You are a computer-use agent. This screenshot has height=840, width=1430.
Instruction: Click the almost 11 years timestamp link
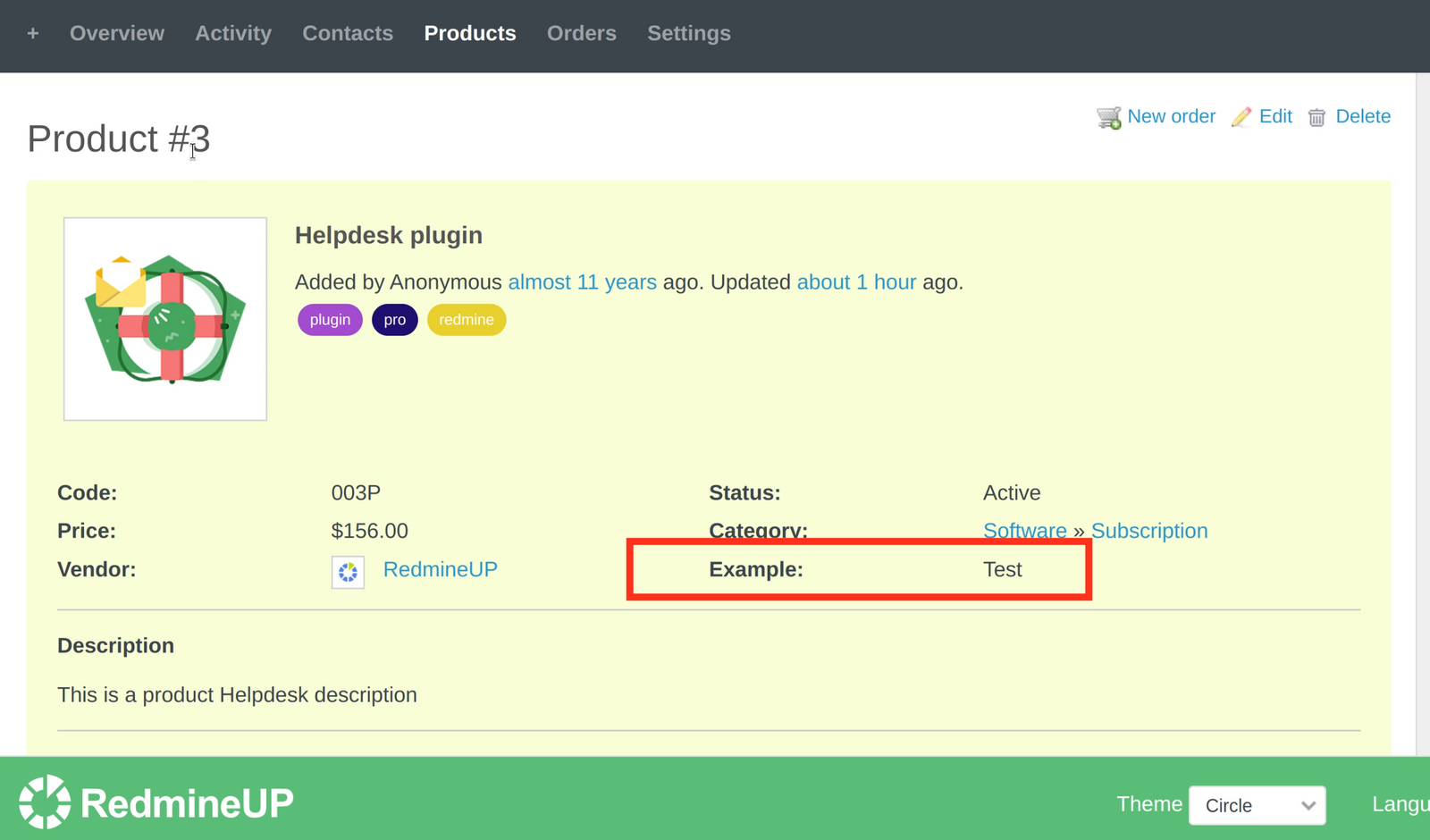click(582, 281)
